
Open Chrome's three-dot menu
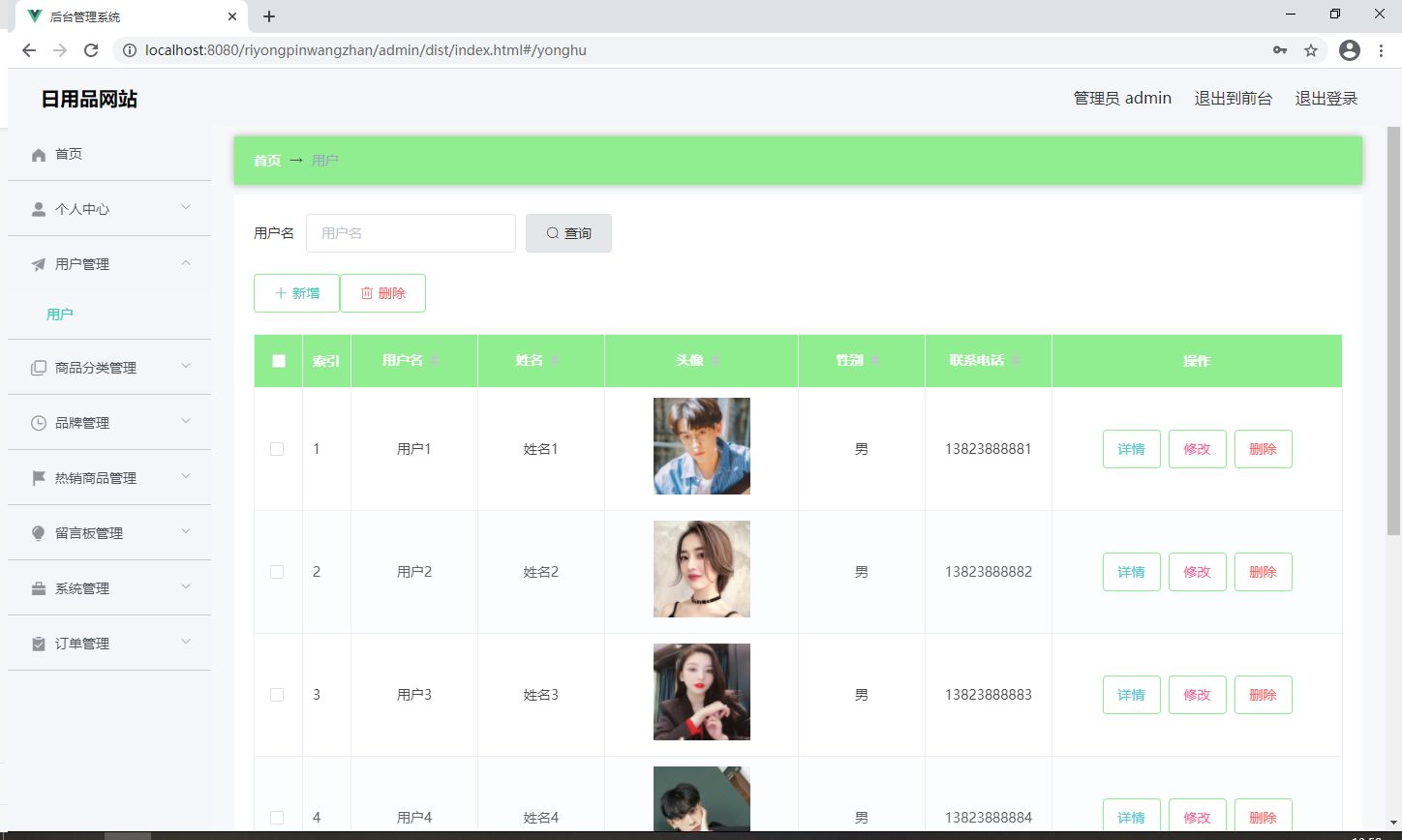(1382, 50)
